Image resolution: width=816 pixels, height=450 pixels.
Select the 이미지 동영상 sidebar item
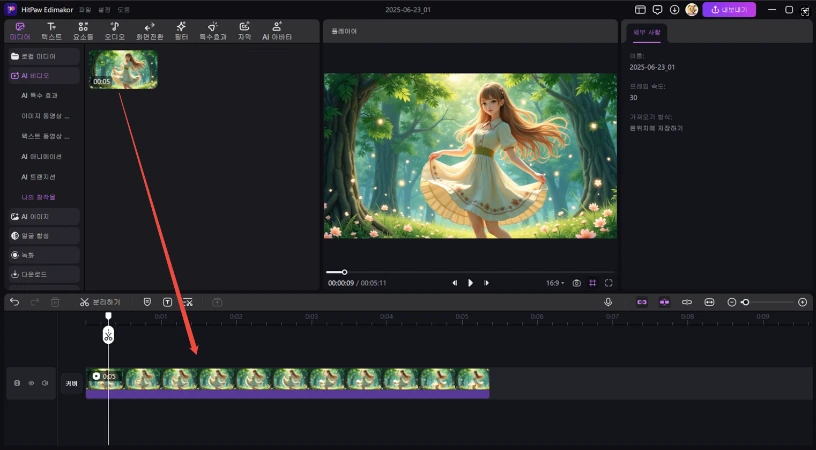coord(45,116)
